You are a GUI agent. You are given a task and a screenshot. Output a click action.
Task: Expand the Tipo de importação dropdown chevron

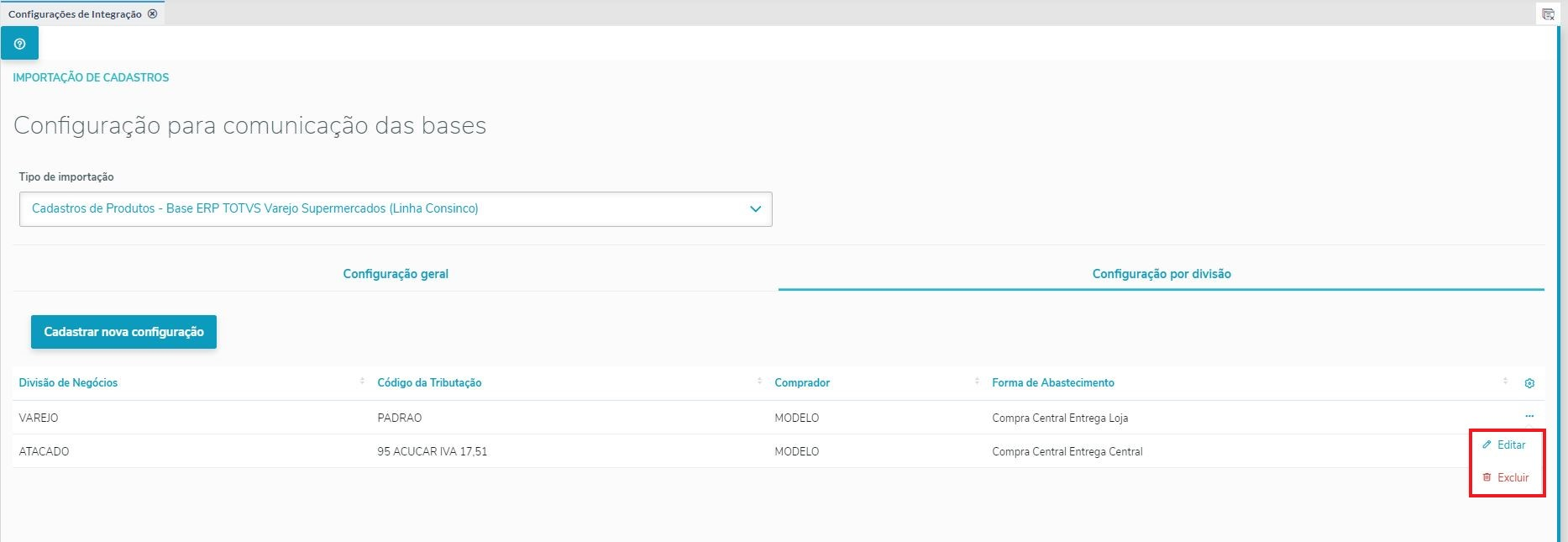(755, 209)
